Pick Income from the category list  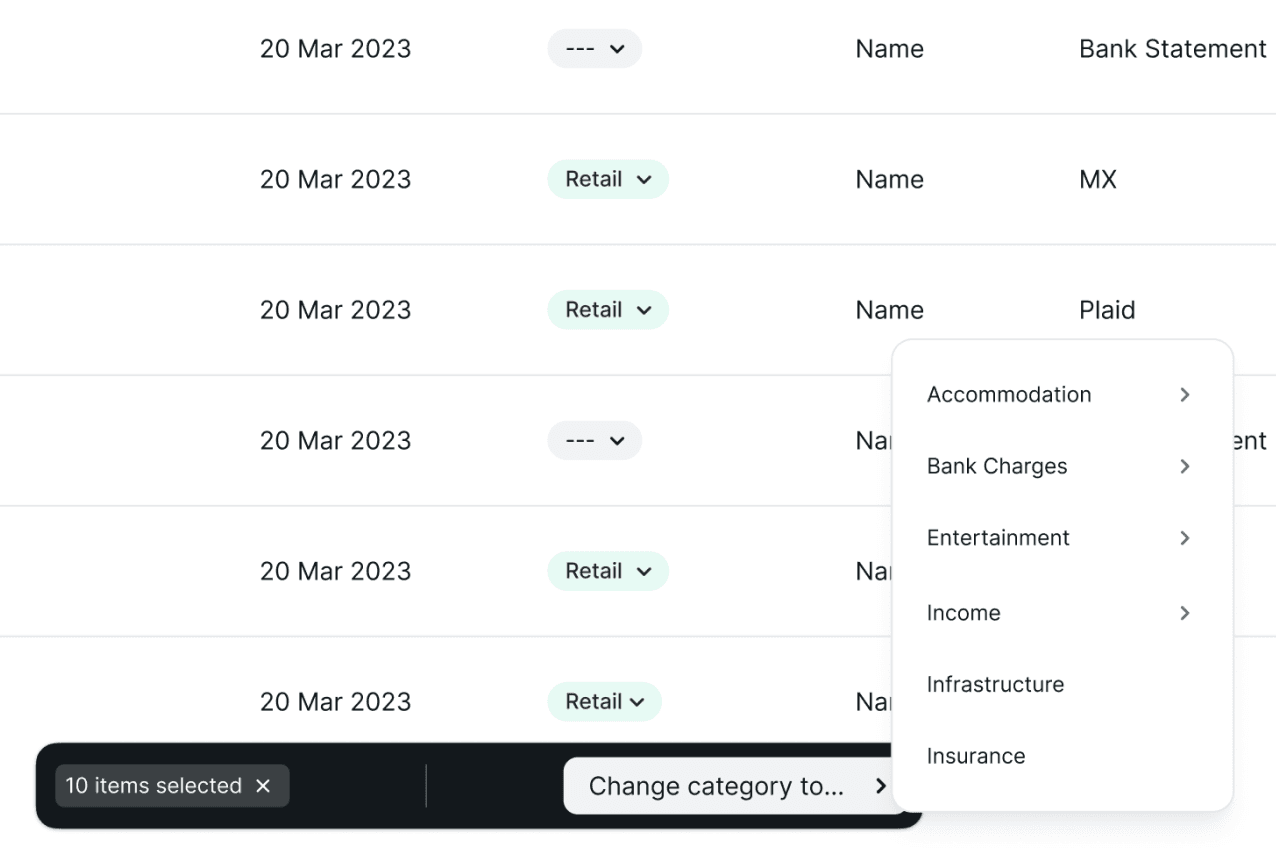click(963, 613)
